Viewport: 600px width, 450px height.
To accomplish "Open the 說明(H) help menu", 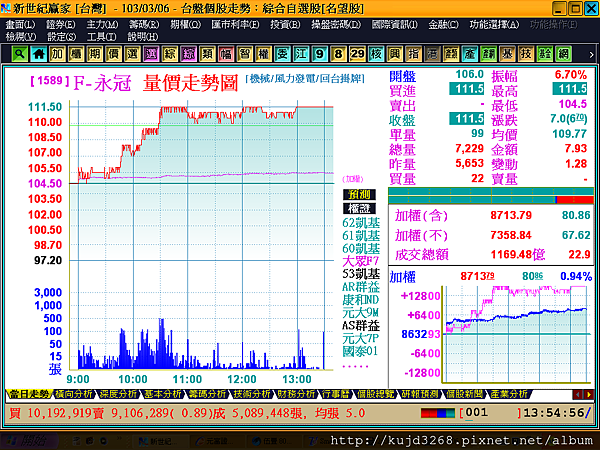I will [143, 37].
